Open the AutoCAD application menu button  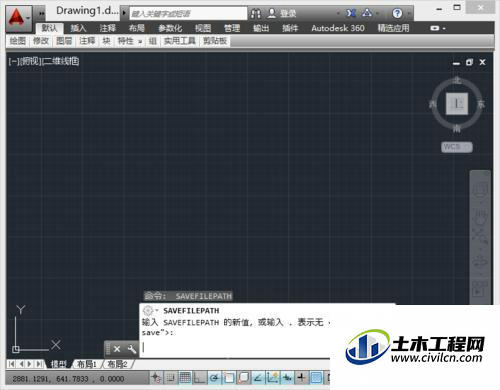[x=19, y=18]
